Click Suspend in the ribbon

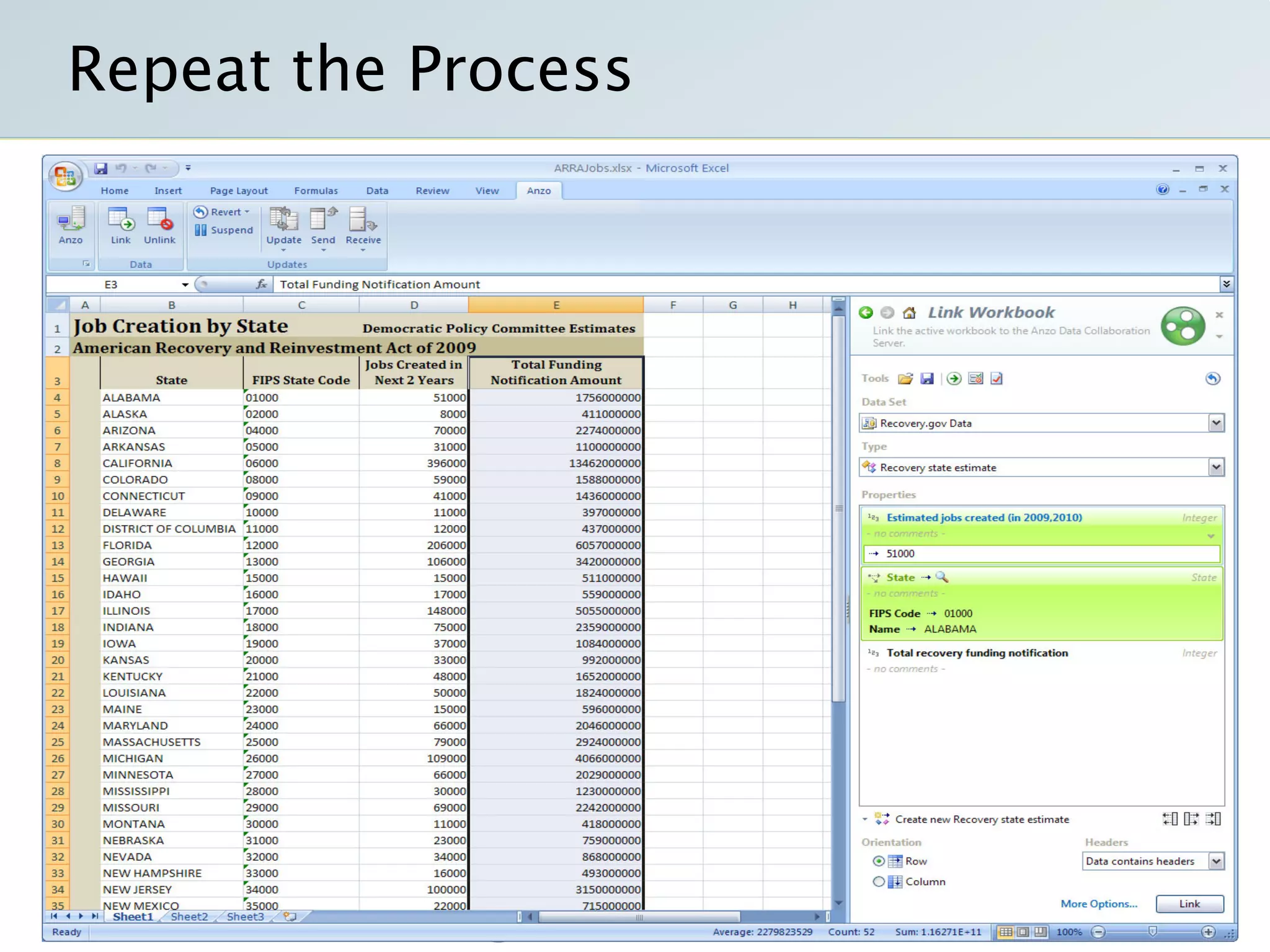click(223, 230)
